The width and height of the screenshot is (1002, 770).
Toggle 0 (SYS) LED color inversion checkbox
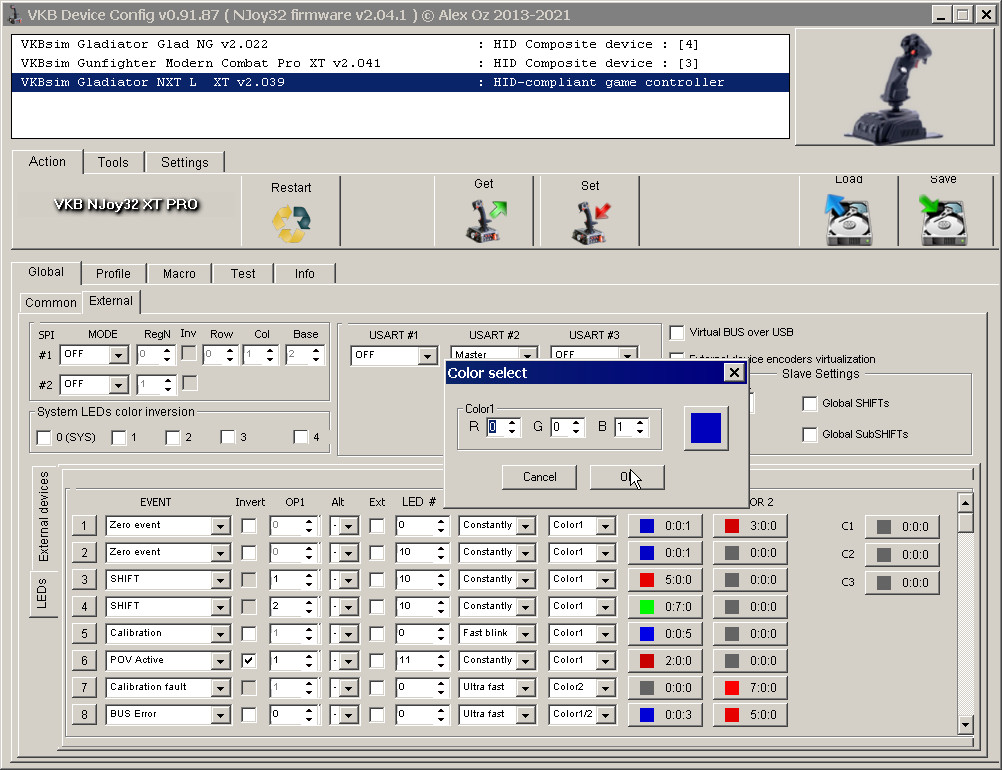[x=44, y=437]
